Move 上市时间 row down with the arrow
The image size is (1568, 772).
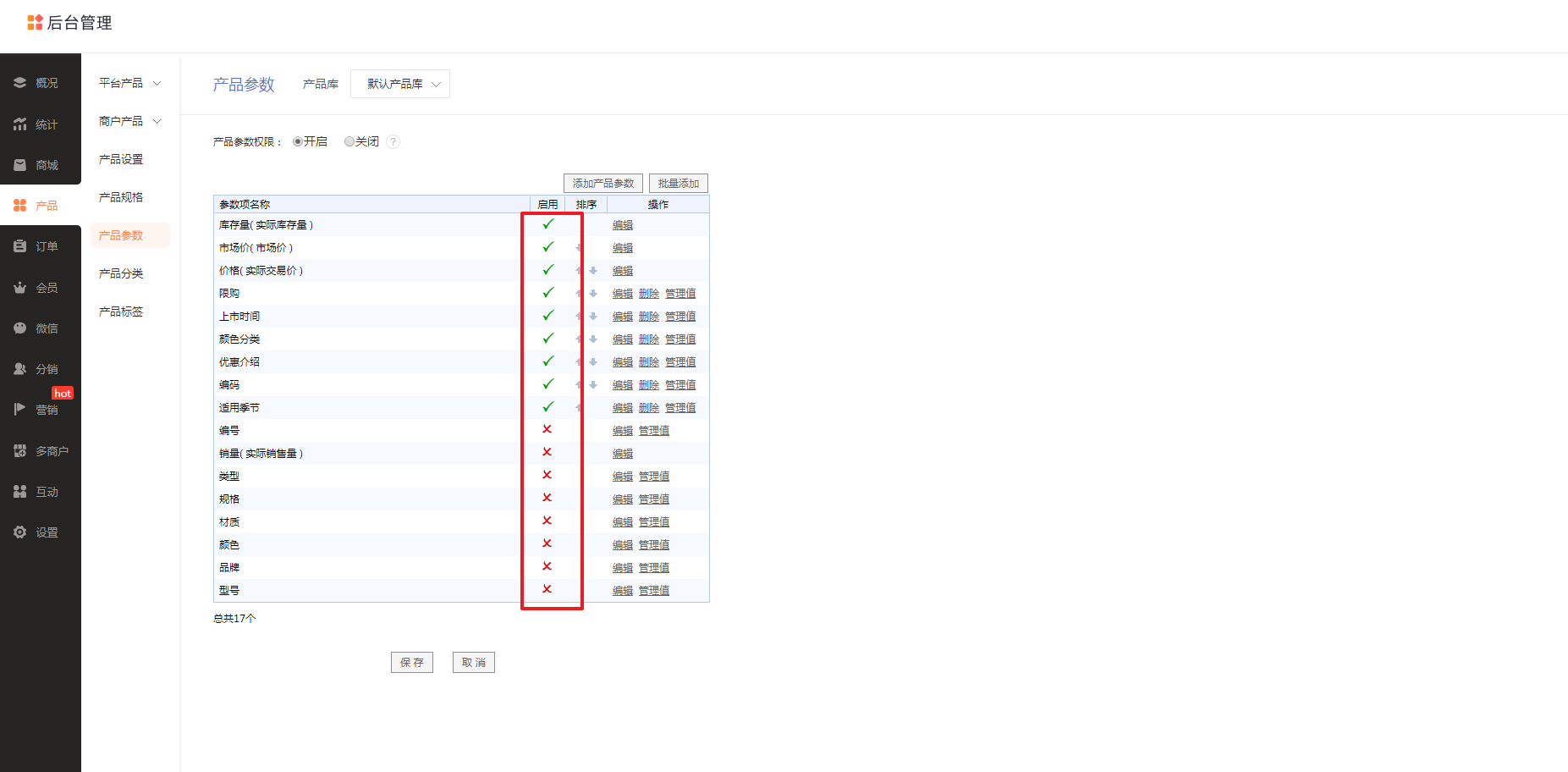(x=593, y=317)
